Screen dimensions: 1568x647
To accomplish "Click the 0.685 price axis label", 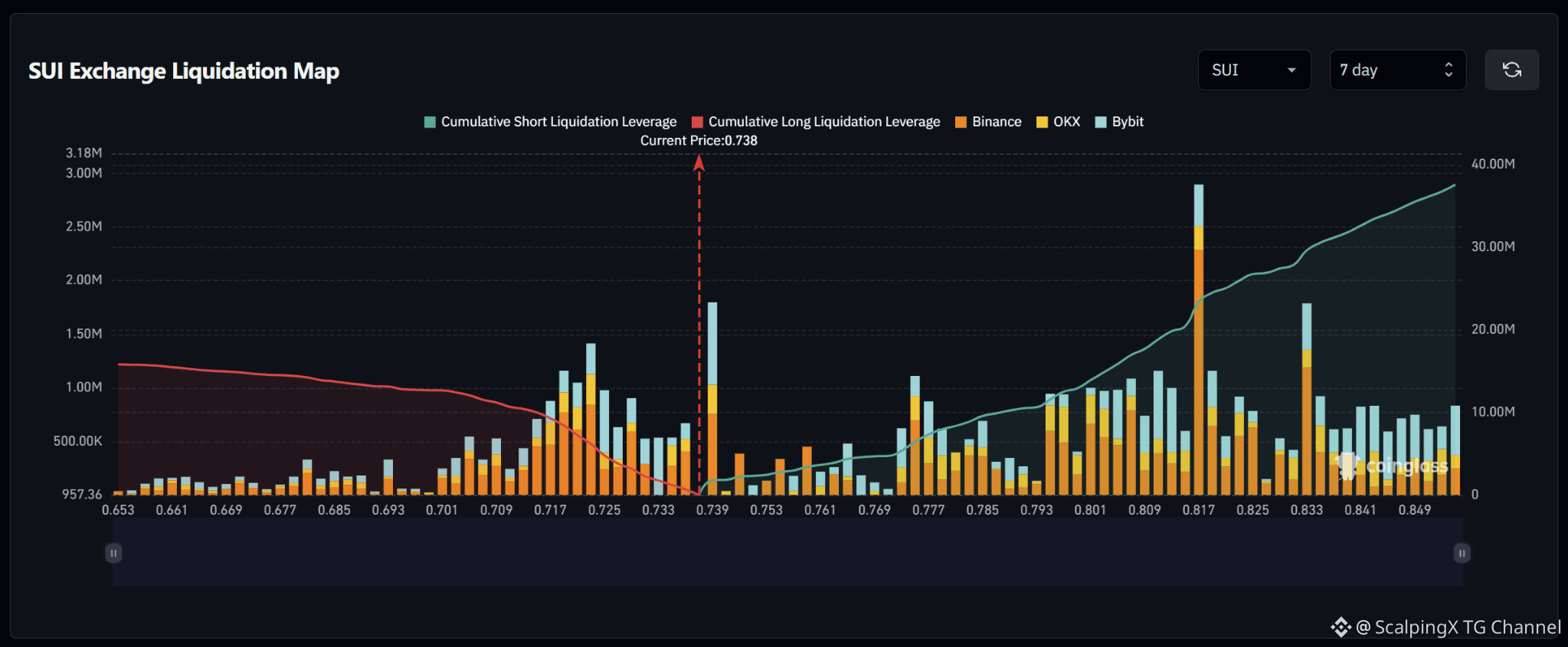I will tap(334, 510).
